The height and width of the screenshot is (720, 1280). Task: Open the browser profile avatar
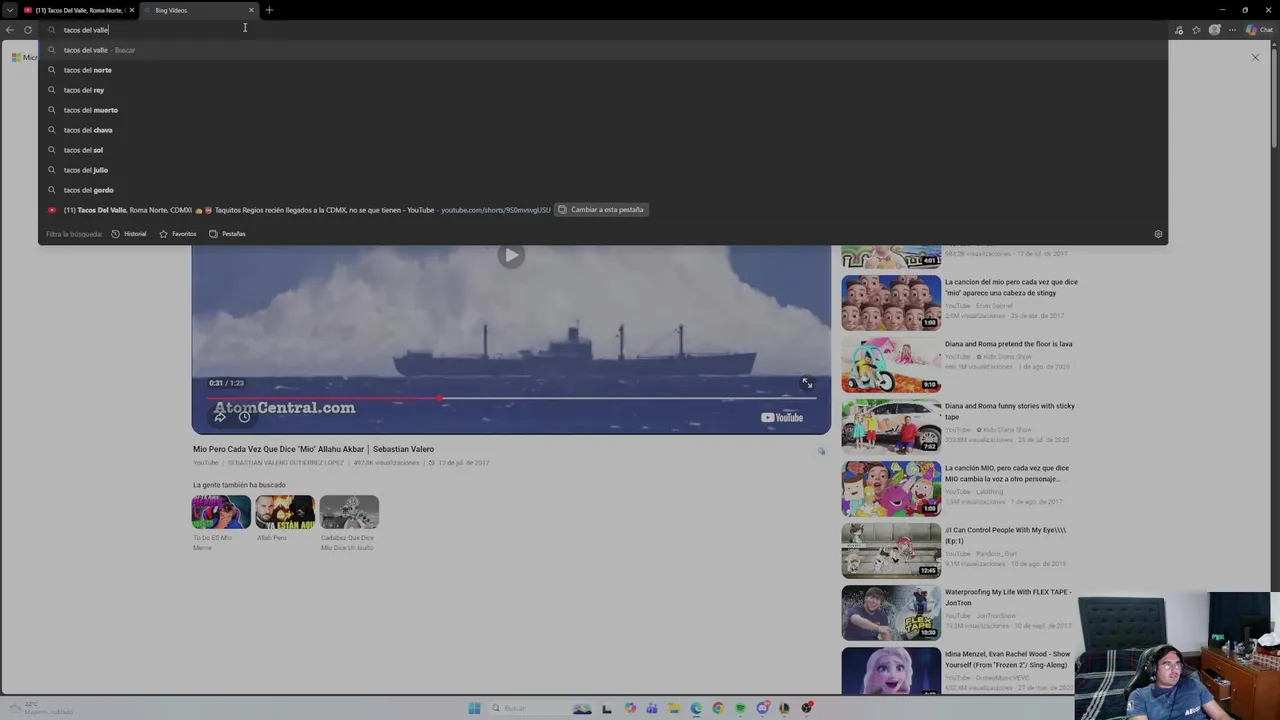point(1215,30)
